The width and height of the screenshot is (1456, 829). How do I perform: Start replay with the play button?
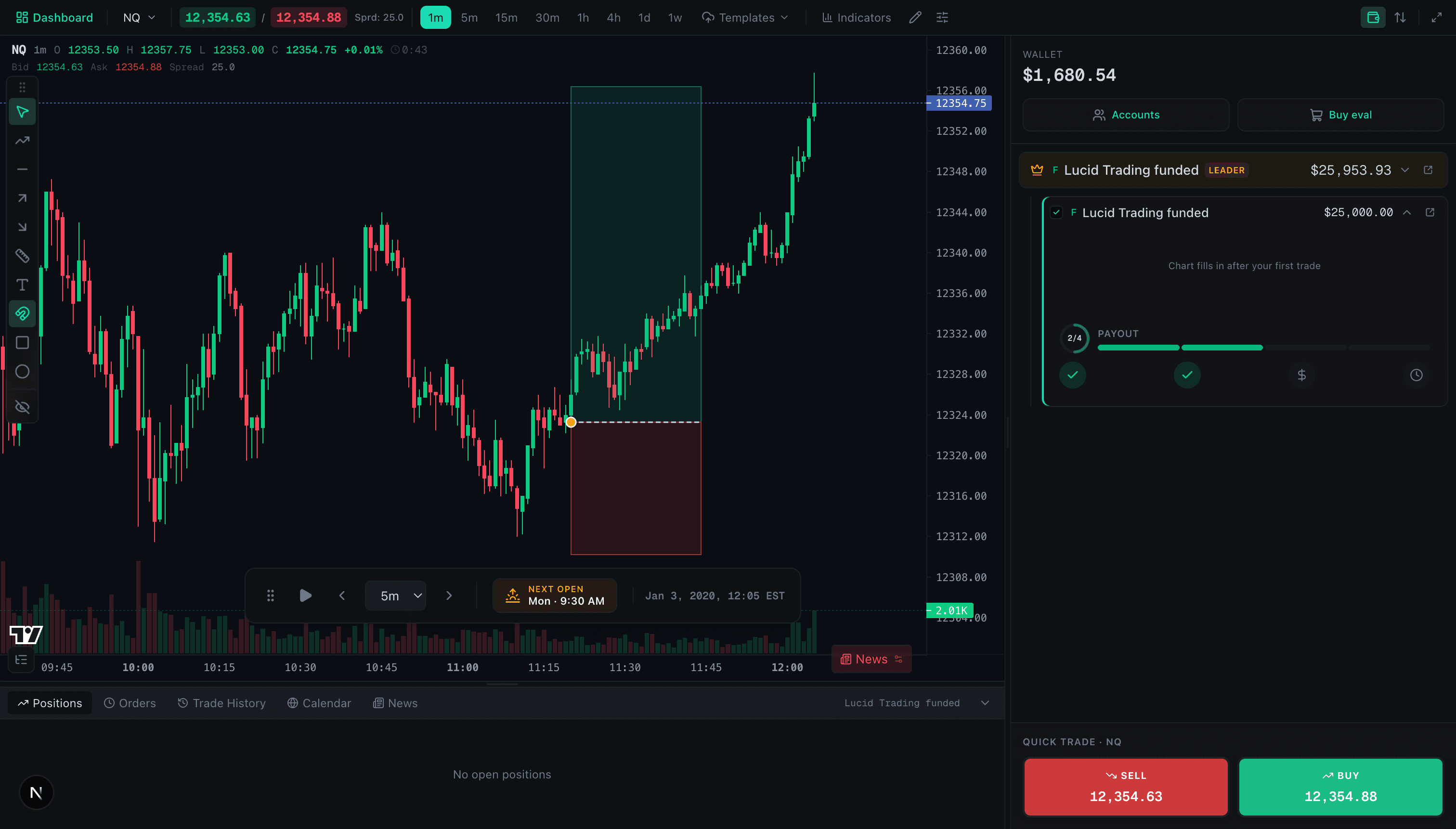(305, 596)
